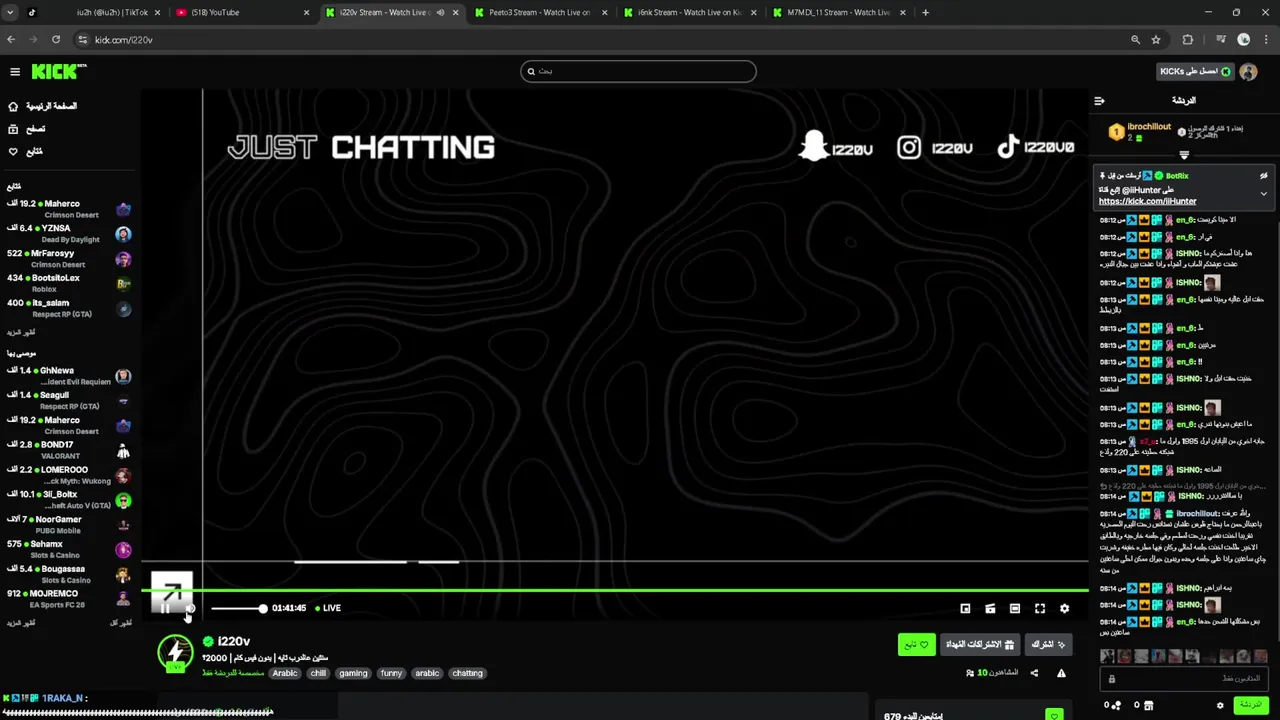Viewport: 1280px width, 720px height.
Task: Open the Seagull recommended channel
Action: point(69,400)
